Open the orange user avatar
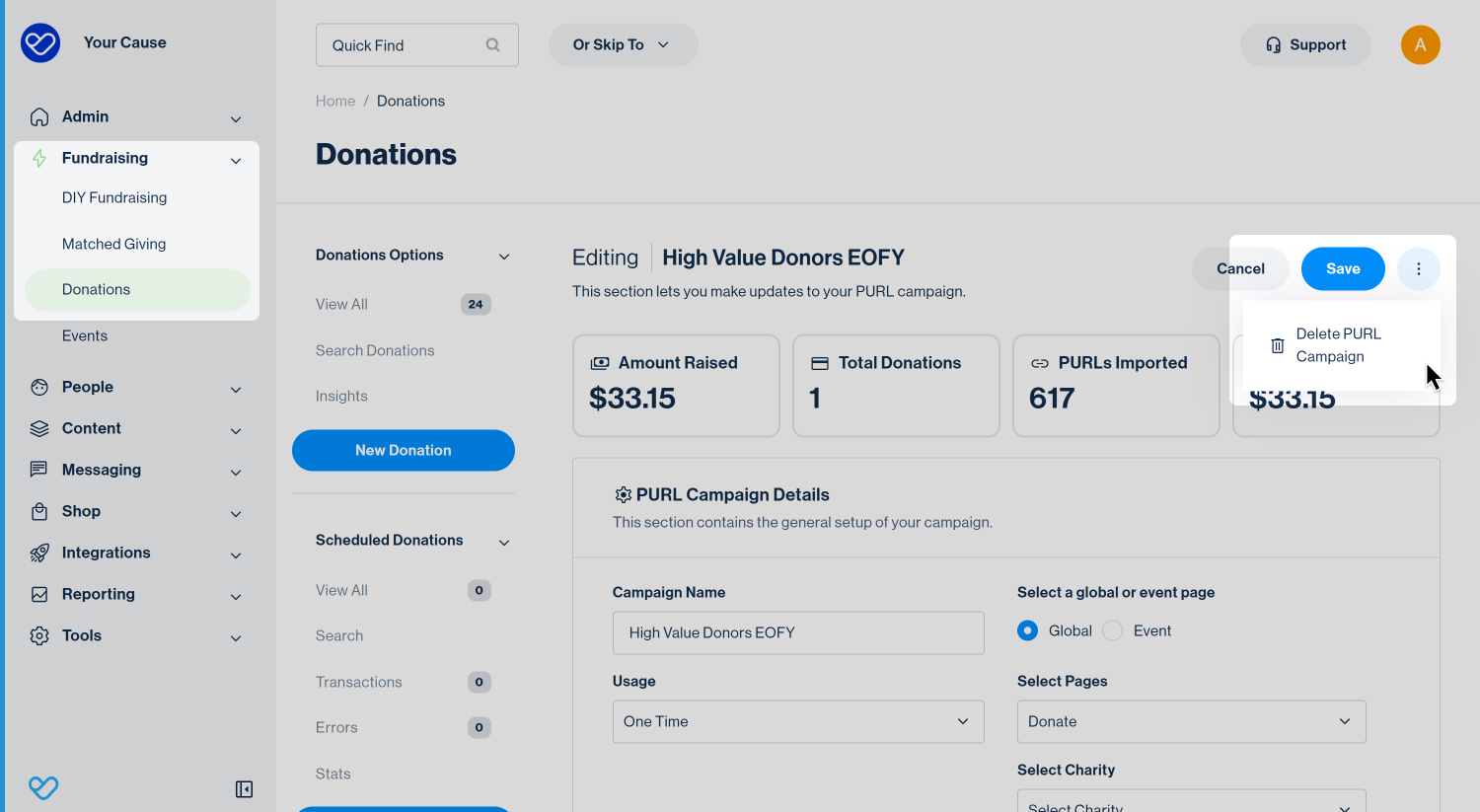1480x812 pixels. [1421, 44]
